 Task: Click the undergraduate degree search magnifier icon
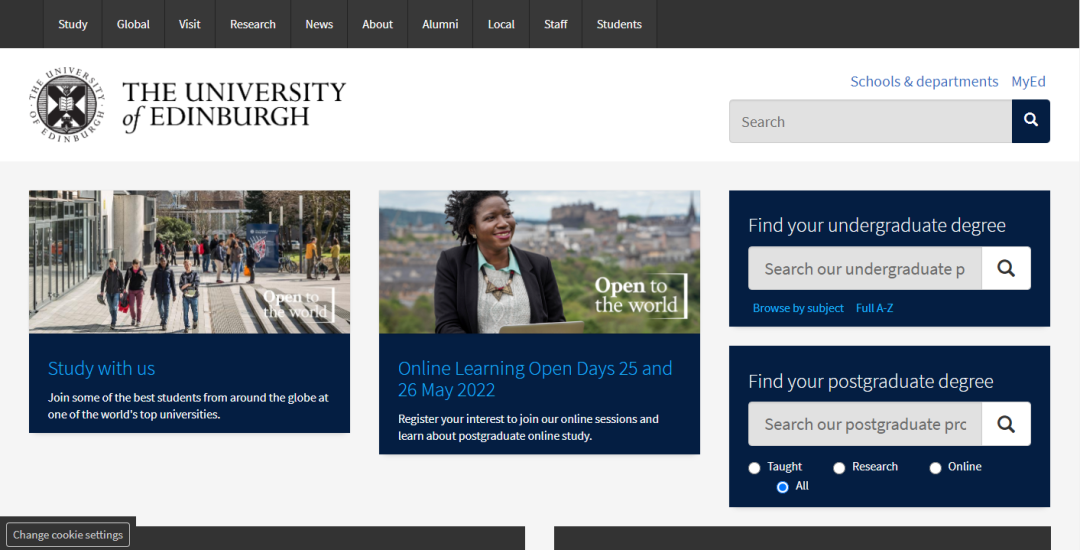point(1006,268)
